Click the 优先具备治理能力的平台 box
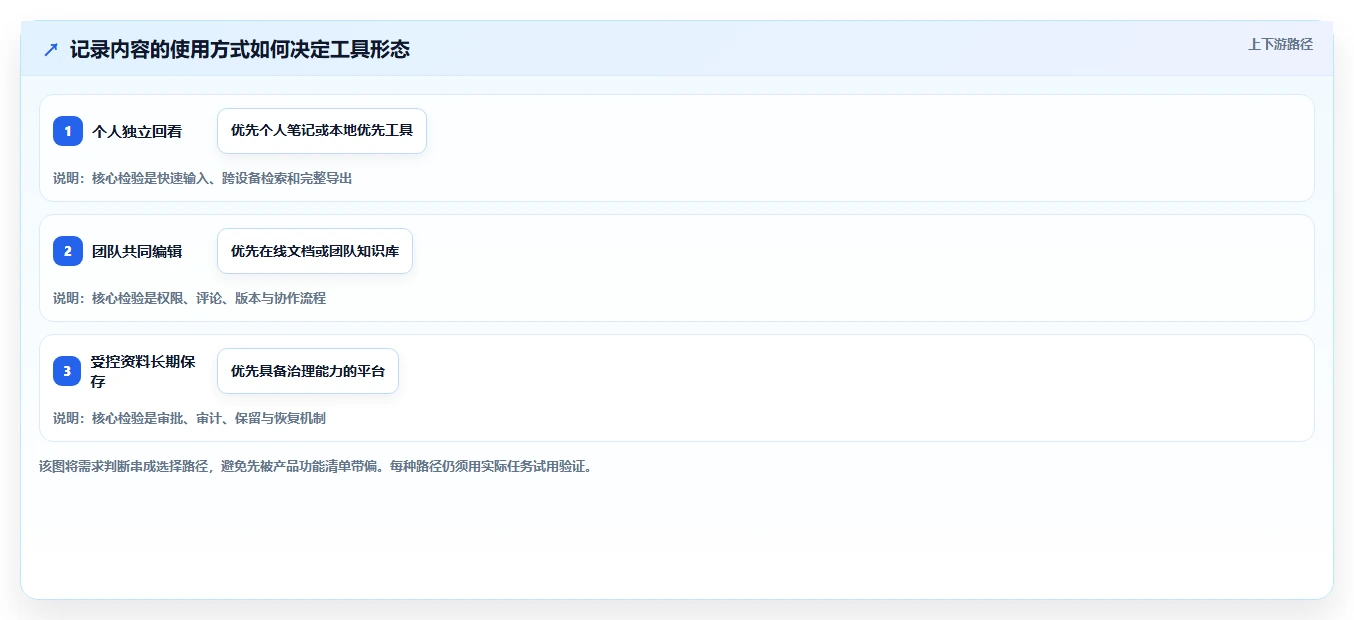 click(x=308, y=371)
